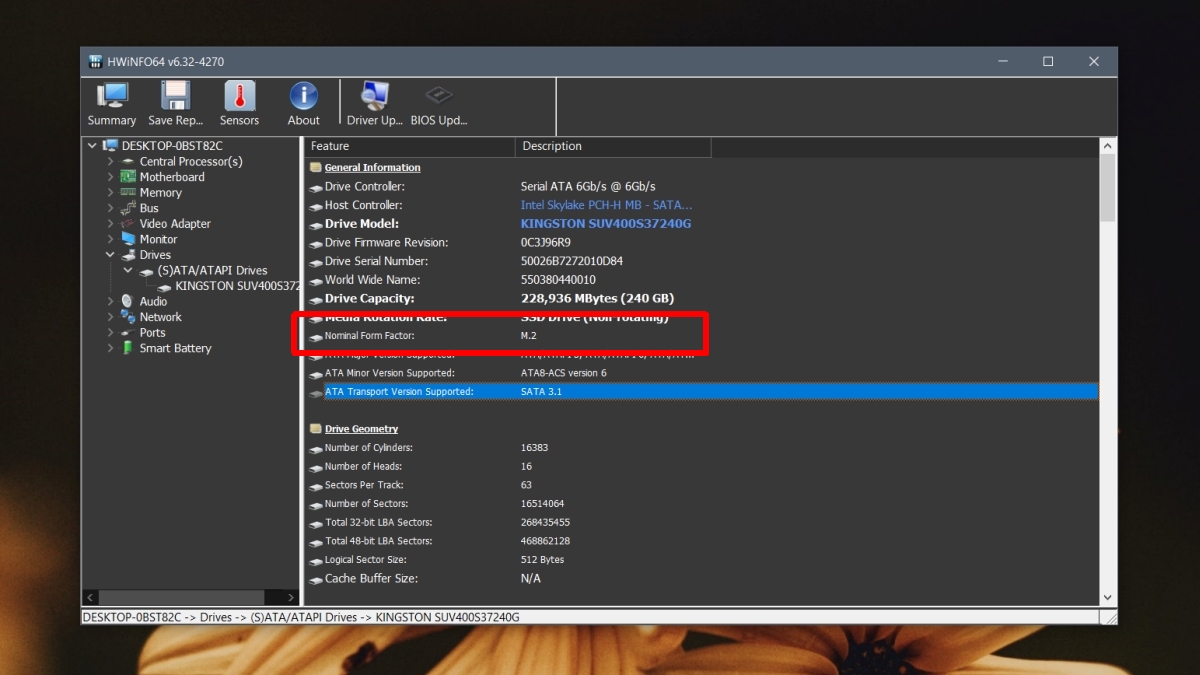Screen dimensions: 1200x675
Task: Open the Summary toolbar icon
Action: pos(112,96)
